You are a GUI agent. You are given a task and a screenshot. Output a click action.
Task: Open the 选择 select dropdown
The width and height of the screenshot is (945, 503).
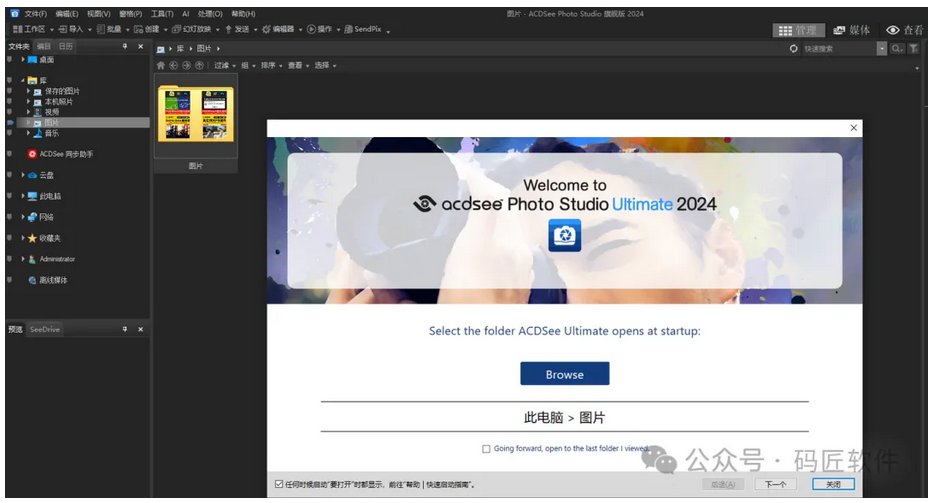[325, 65]
